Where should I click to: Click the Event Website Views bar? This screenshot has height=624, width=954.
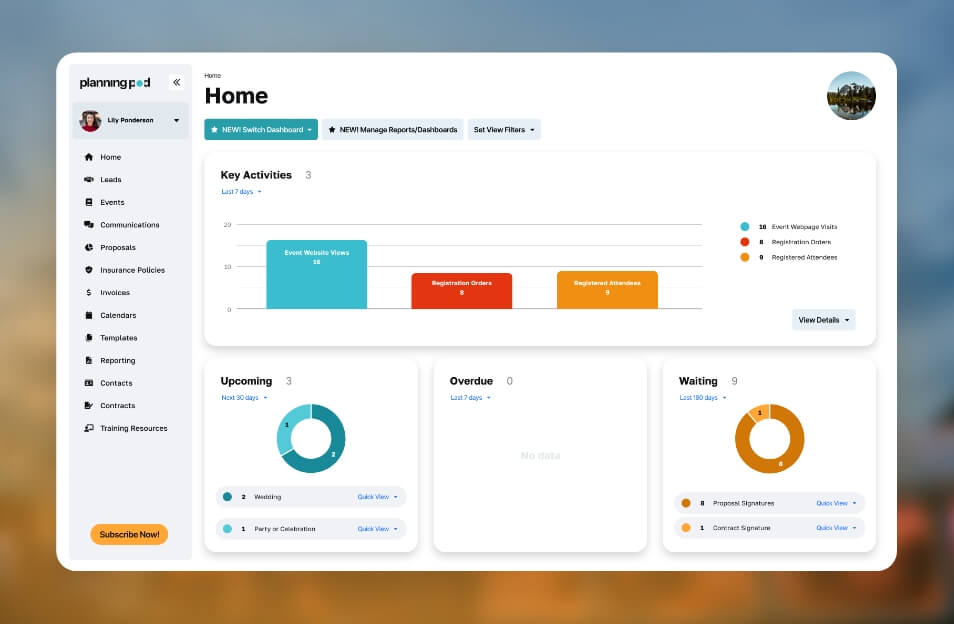(316, 274)
